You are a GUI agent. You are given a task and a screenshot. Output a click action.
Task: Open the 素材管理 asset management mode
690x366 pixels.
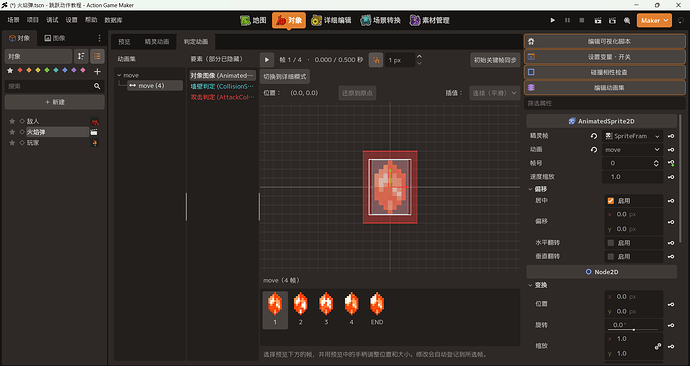(x=430, y=20)
